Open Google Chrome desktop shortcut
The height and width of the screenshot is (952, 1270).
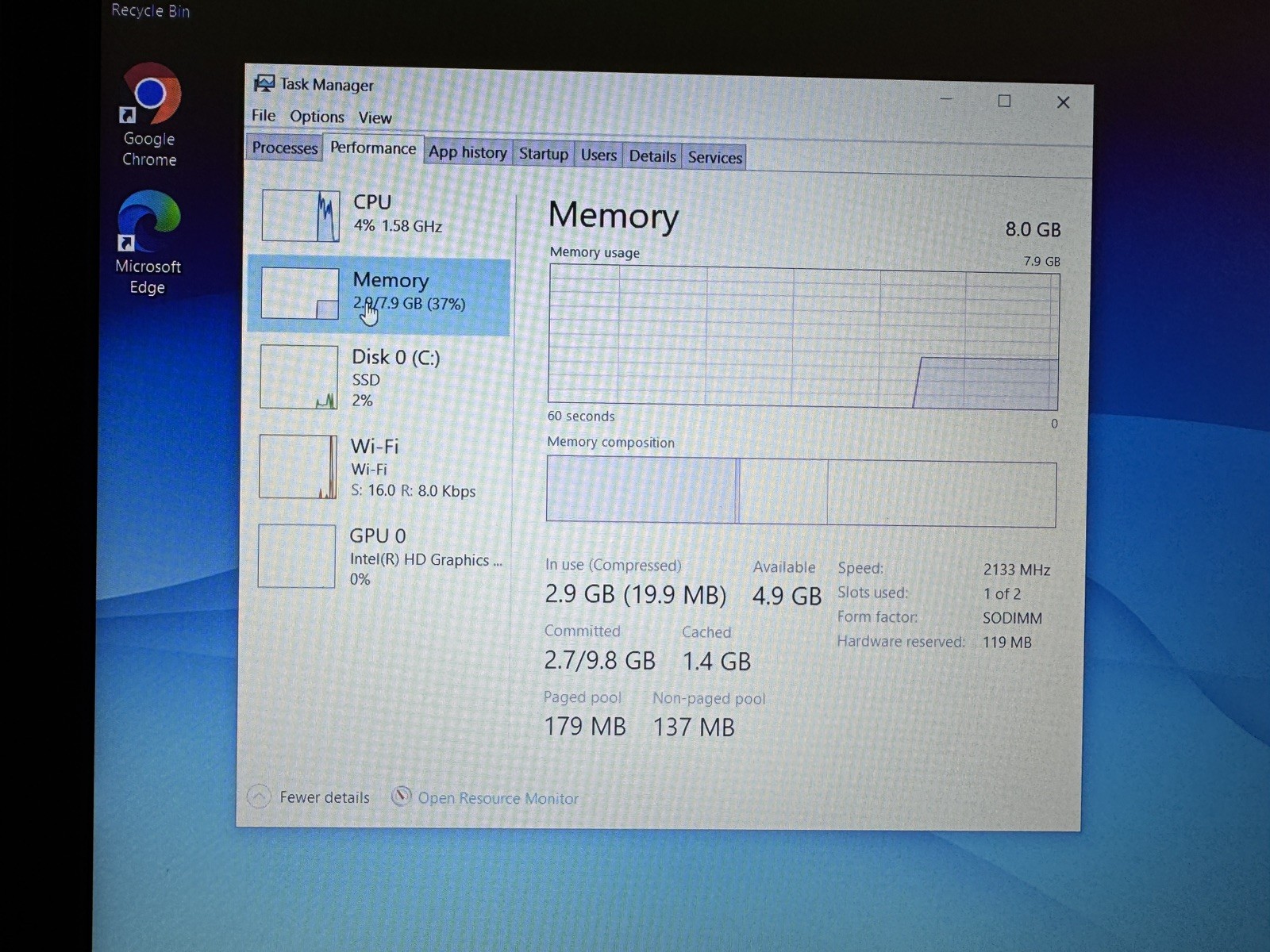(x=150, y=114)
